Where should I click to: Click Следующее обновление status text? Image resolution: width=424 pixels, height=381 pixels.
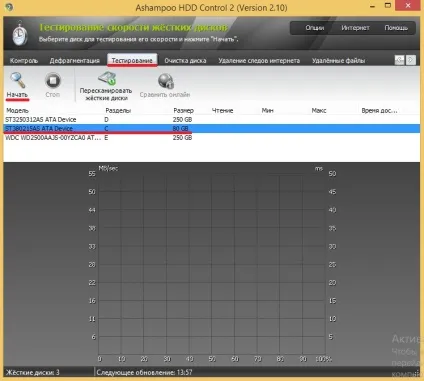144,372
